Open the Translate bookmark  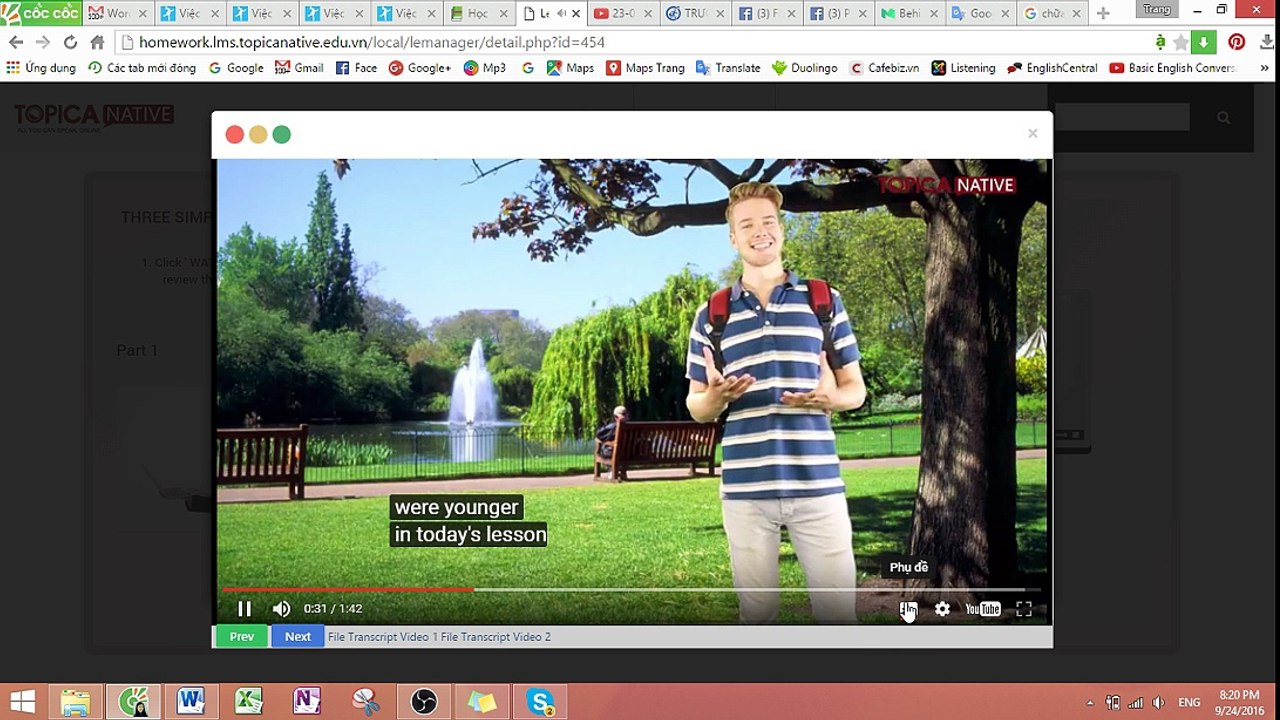point(728,68)
